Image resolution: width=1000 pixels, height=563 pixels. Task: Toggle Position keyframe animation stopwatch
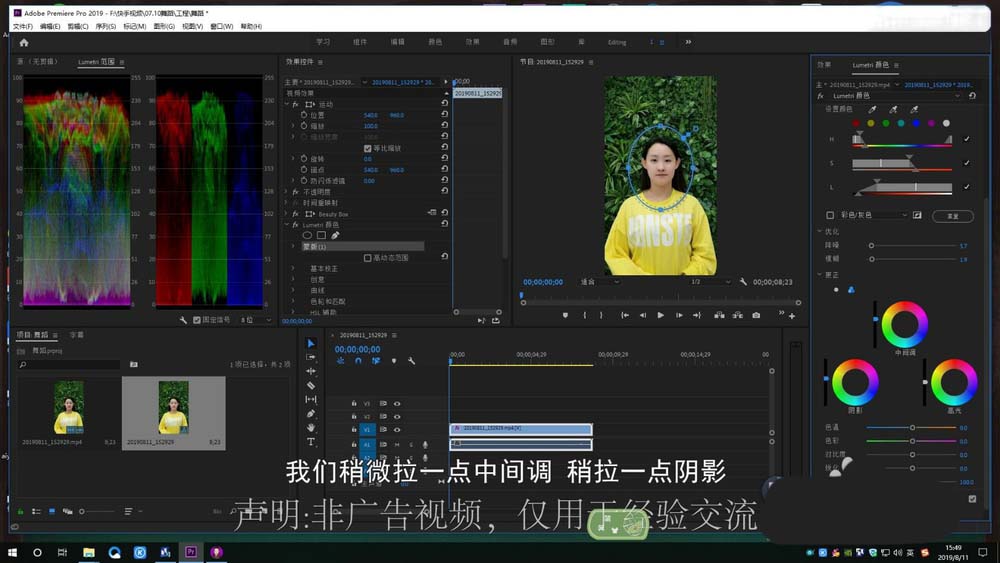point(304,115)
